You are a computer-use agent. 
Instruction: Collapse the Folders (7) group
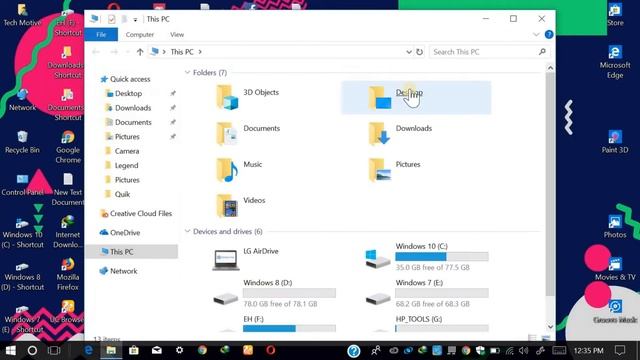[x=187, y=73]
